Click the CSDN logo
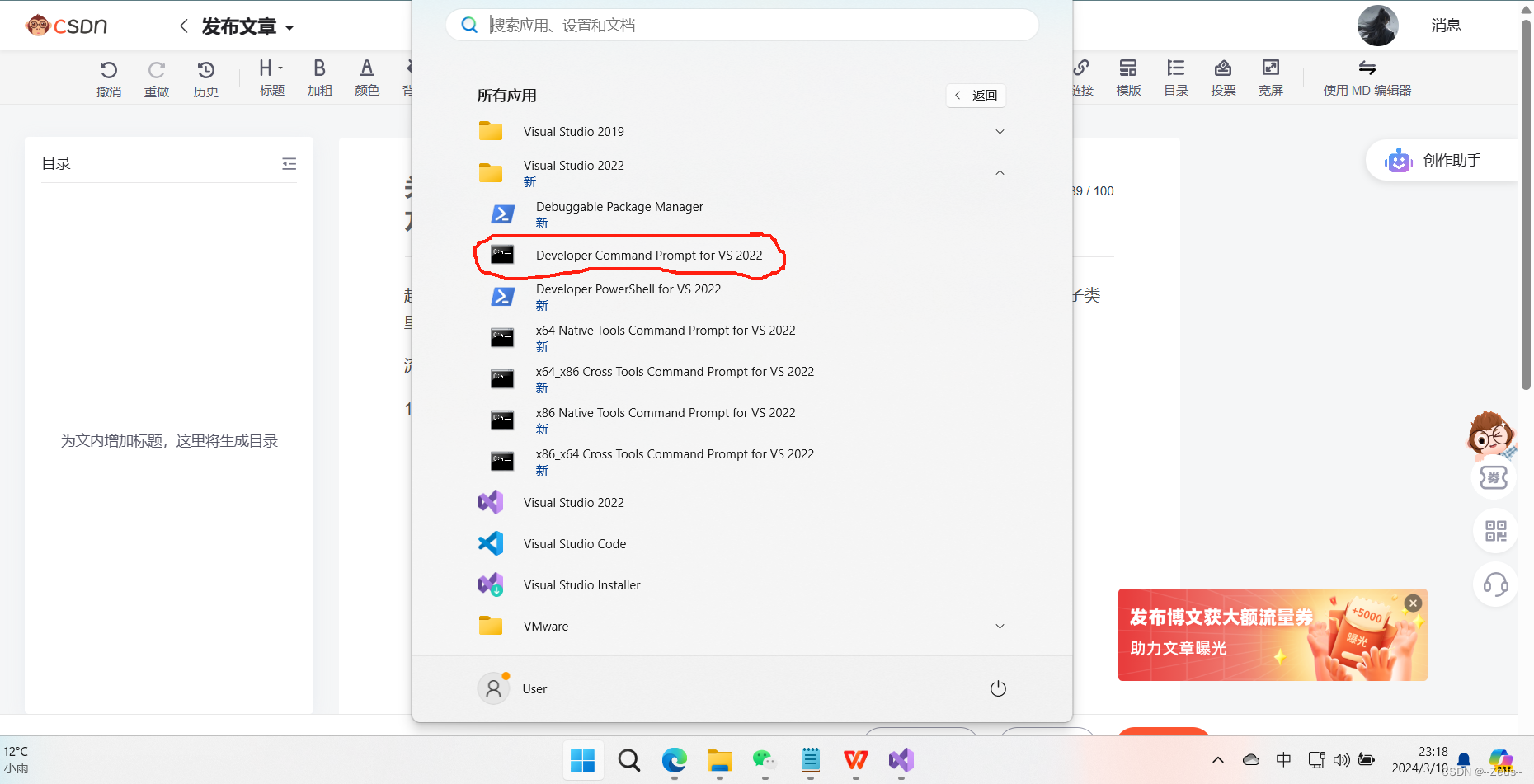 67,26
